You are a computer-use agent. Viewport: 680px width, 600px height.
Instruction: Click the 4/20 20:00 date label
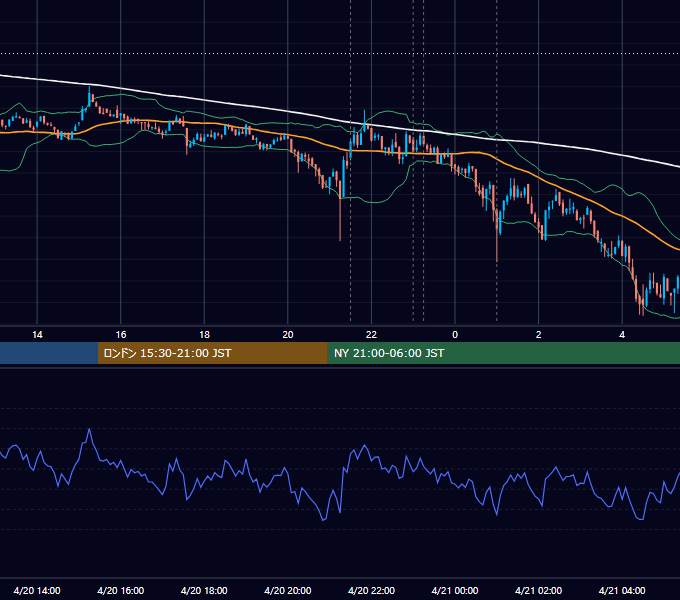(288, 590)
